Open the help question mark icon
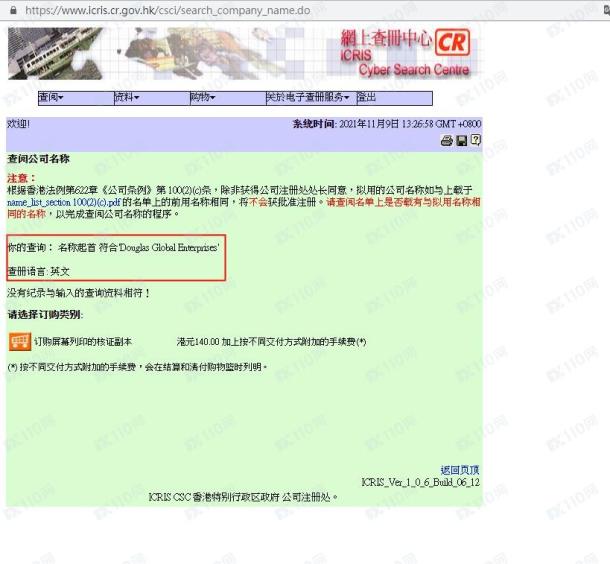This screenshot has width=610, height=564. tap(475, 140)
